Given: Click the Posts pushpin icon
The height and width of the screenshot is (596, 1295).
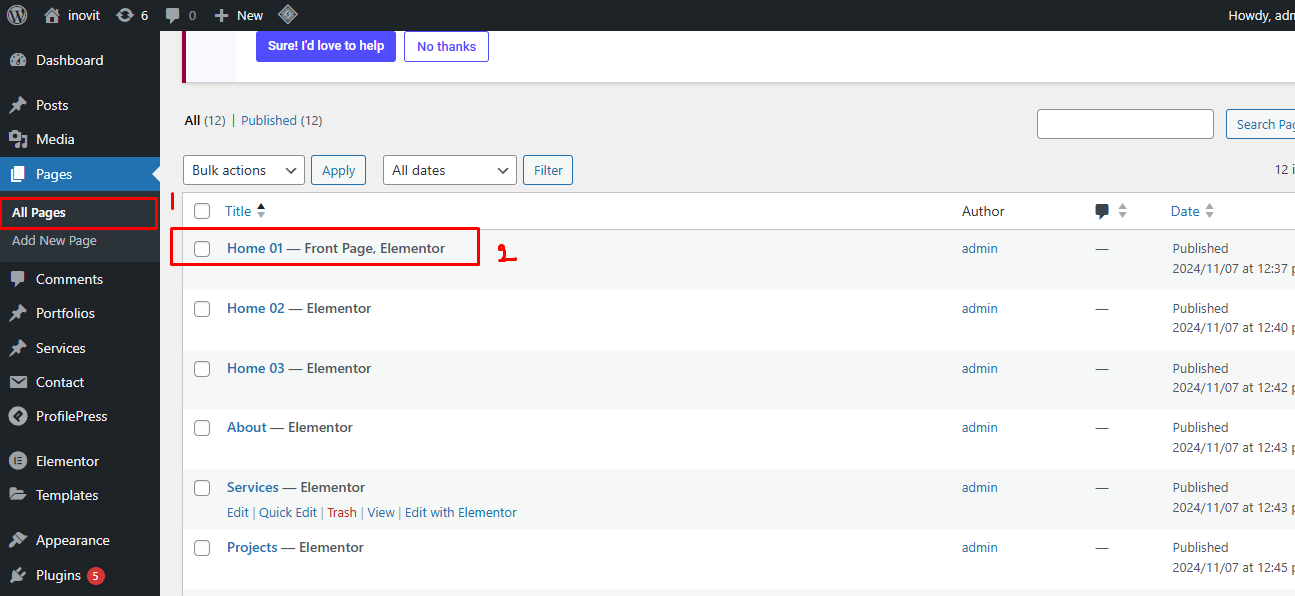Looking at the screenshot, I should coord(18,105).
